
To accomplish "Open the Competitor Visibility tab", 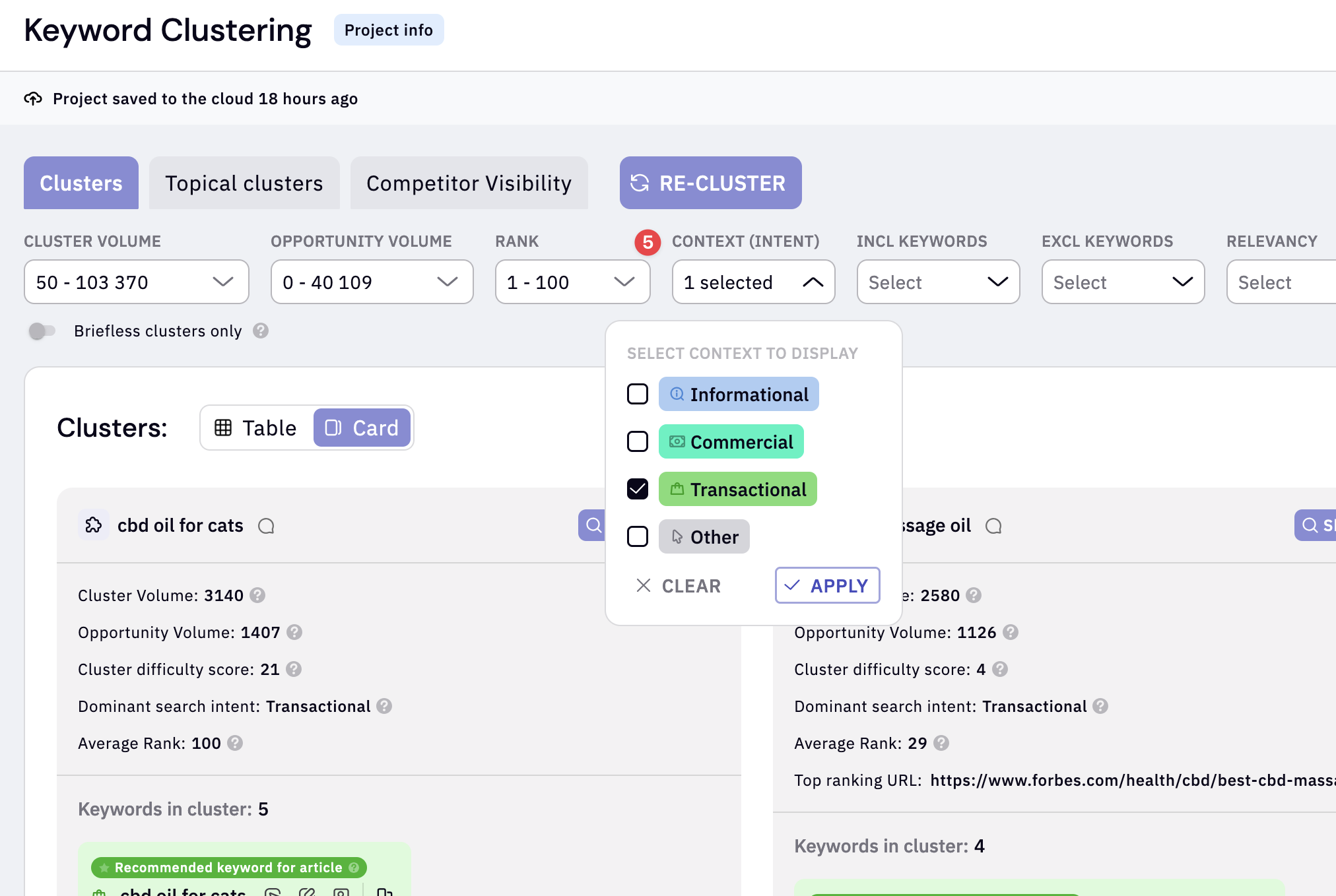I will 469,183.
